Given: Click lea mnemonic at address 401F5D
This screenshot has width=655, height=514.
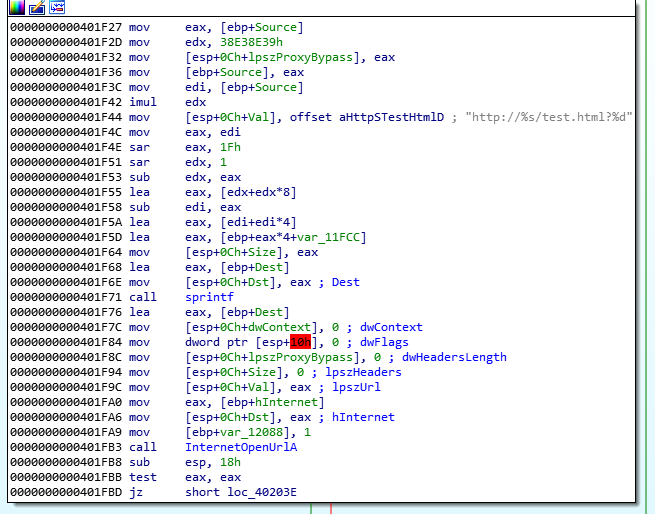Looking at the screenshot, I should point(140,237).
